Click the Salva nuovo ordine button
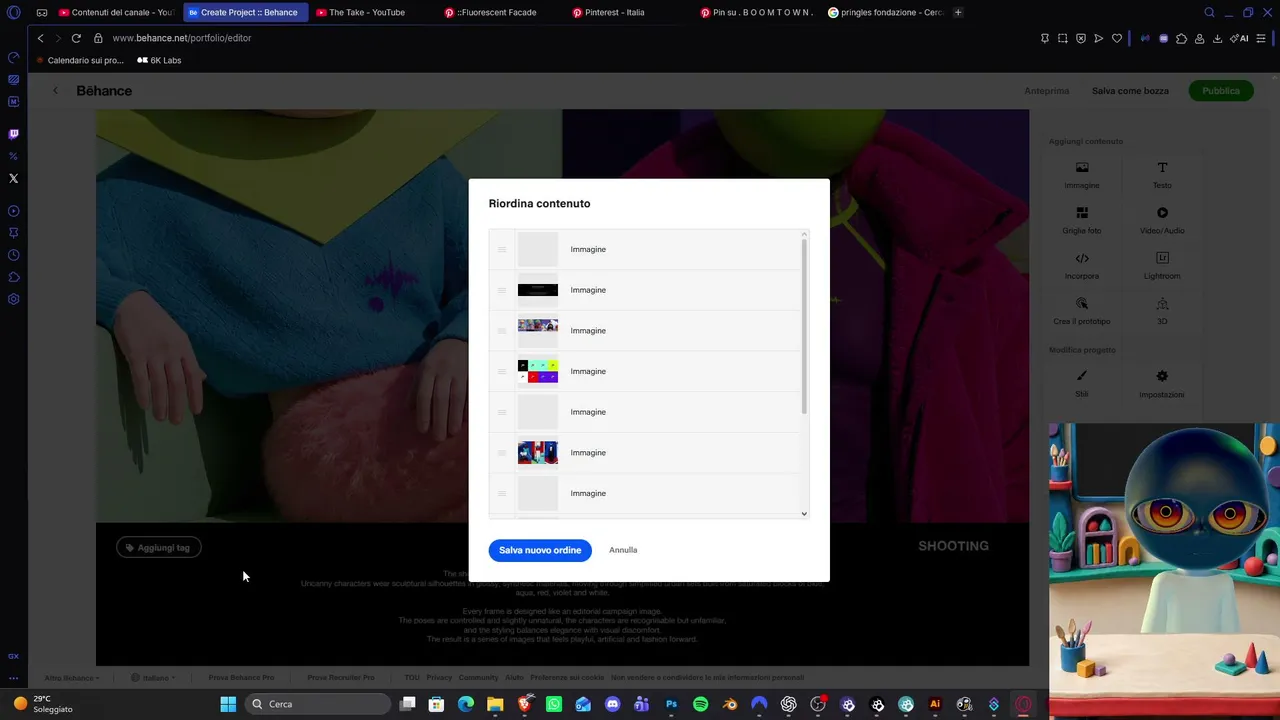Image resolution: width=1280 pixels, height=720 pixels. point(540,550)
